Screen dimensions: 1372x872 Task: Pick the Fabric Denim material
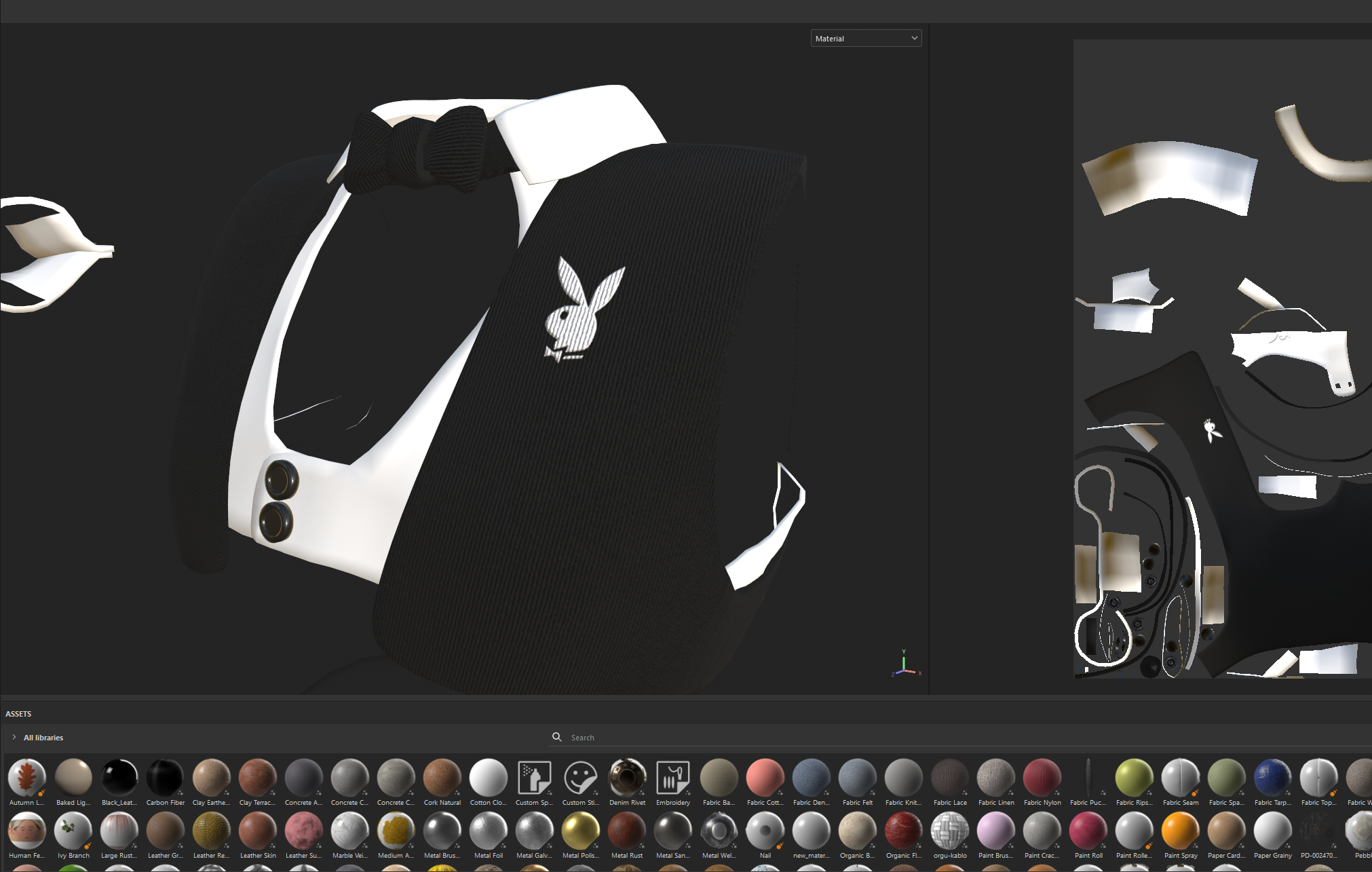811,777
